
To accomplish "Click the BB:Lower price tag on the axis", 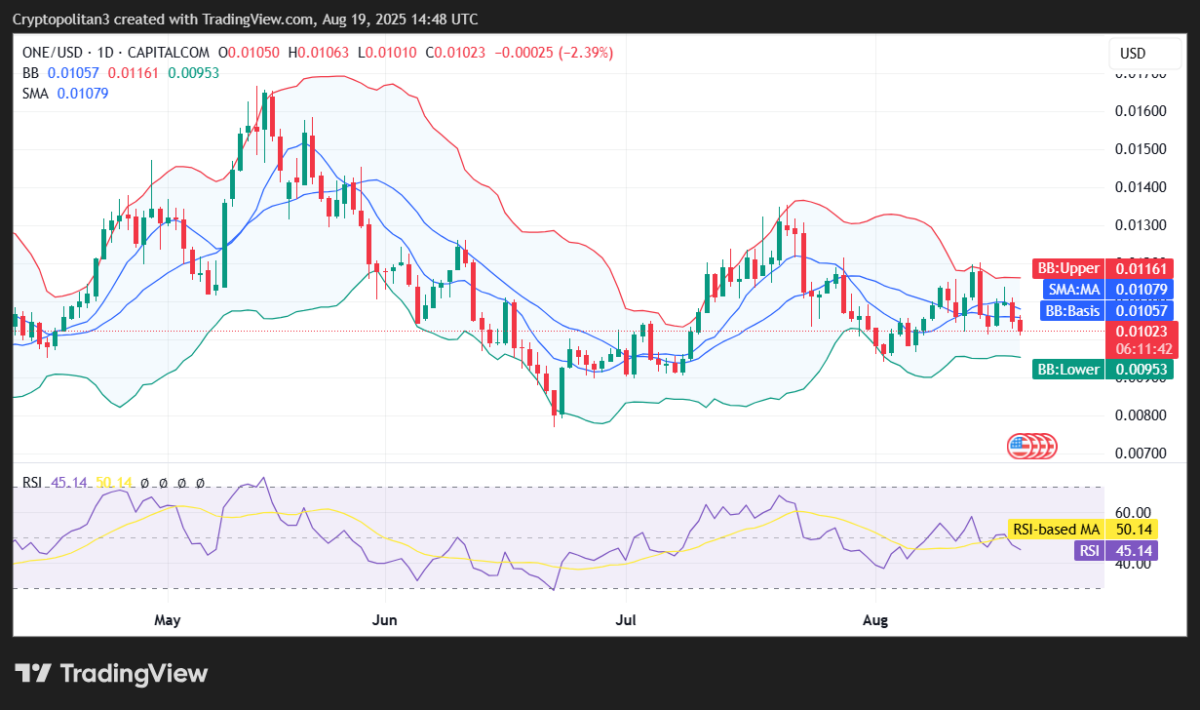I will pyautogui.click(x=1068, y=369).
